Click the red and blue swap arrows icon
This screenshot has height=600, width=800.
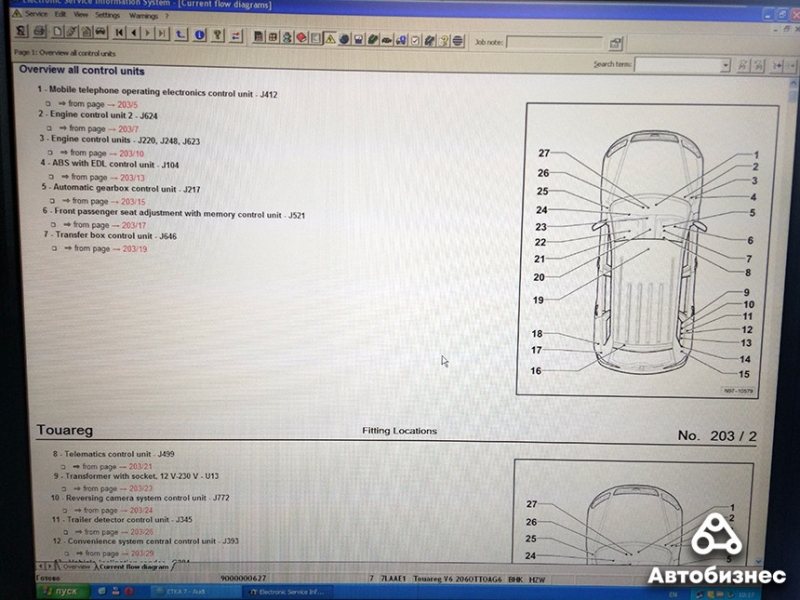[x=236, y=36]
